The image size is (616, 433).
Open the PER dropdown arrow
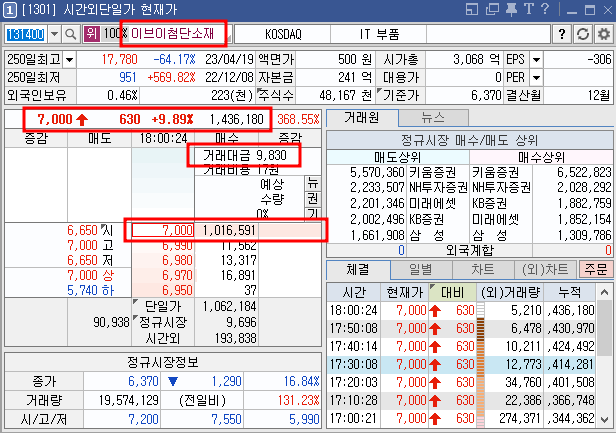[x=536, y=77]
